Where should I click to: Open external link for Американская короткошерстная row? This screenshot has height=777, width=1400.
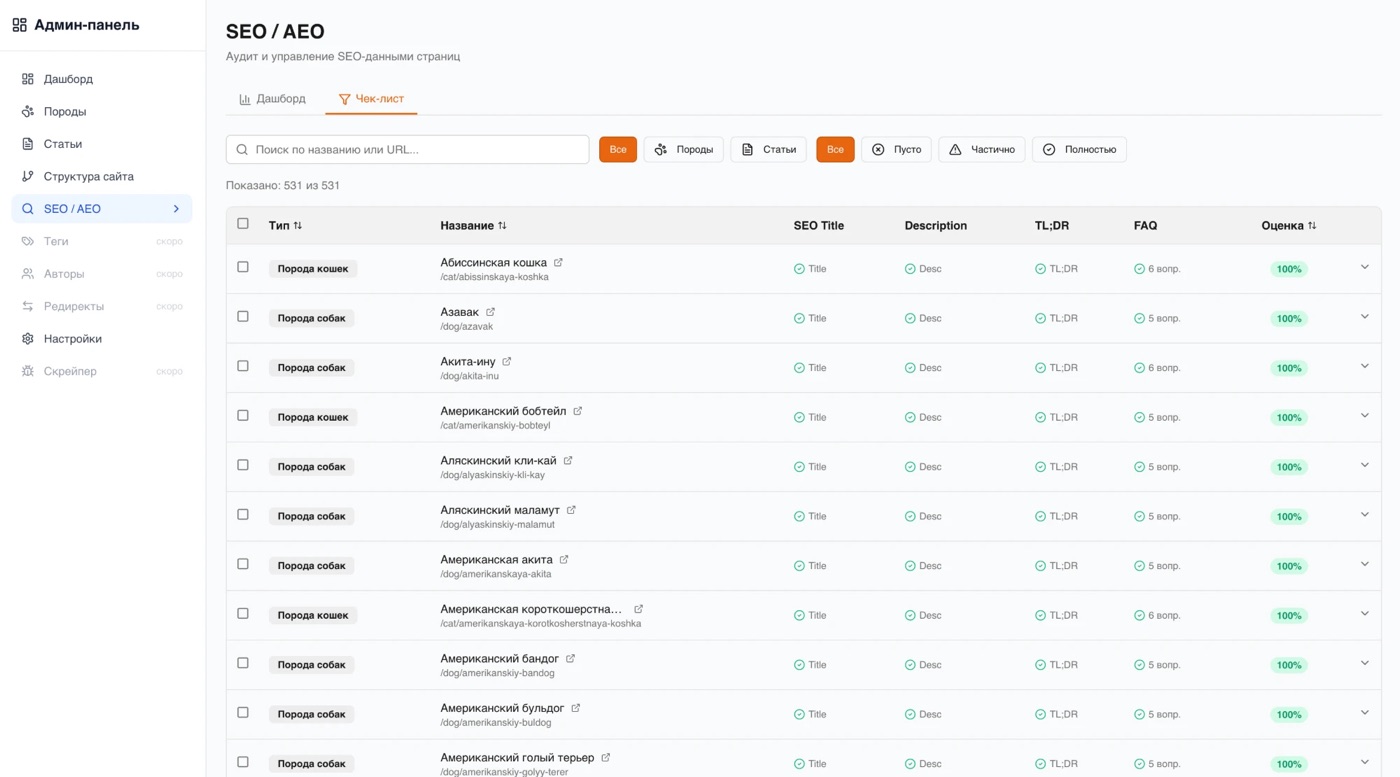point(638,609)
